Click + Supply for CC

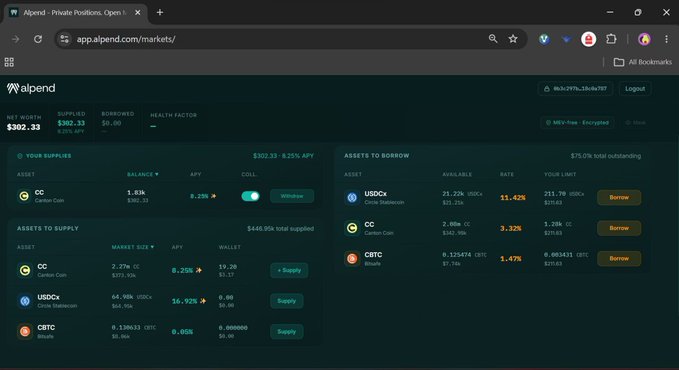pyautogui.click(x=289, y=270)
